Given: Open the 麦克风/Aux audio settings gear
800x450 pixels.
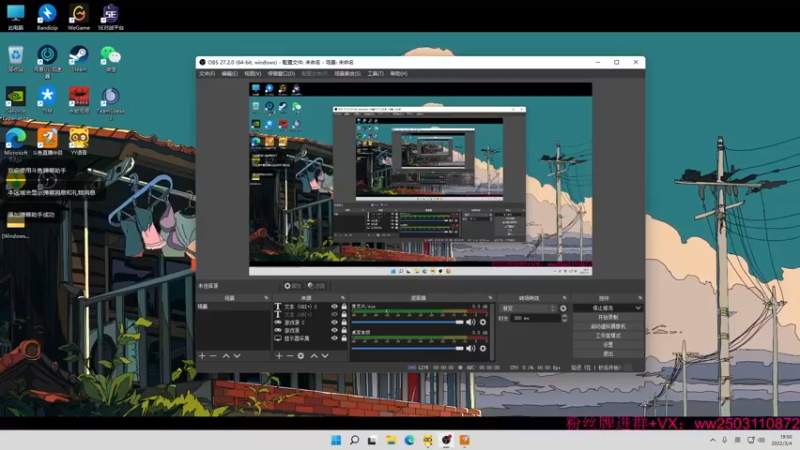Looking at the screenshot, I should (x=483, y=322).
